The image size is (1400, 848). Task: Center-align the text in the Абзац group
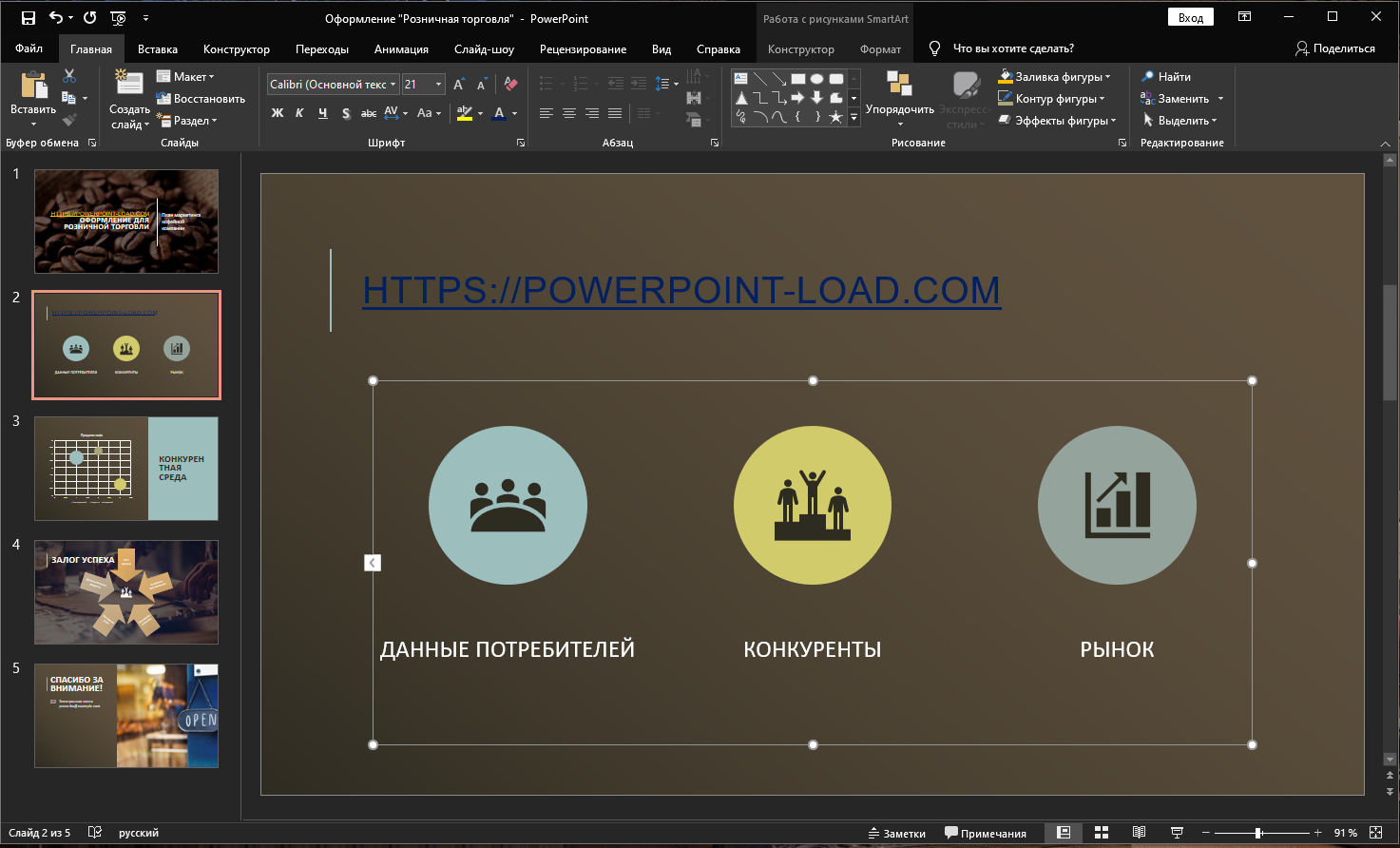click(568, 113)
